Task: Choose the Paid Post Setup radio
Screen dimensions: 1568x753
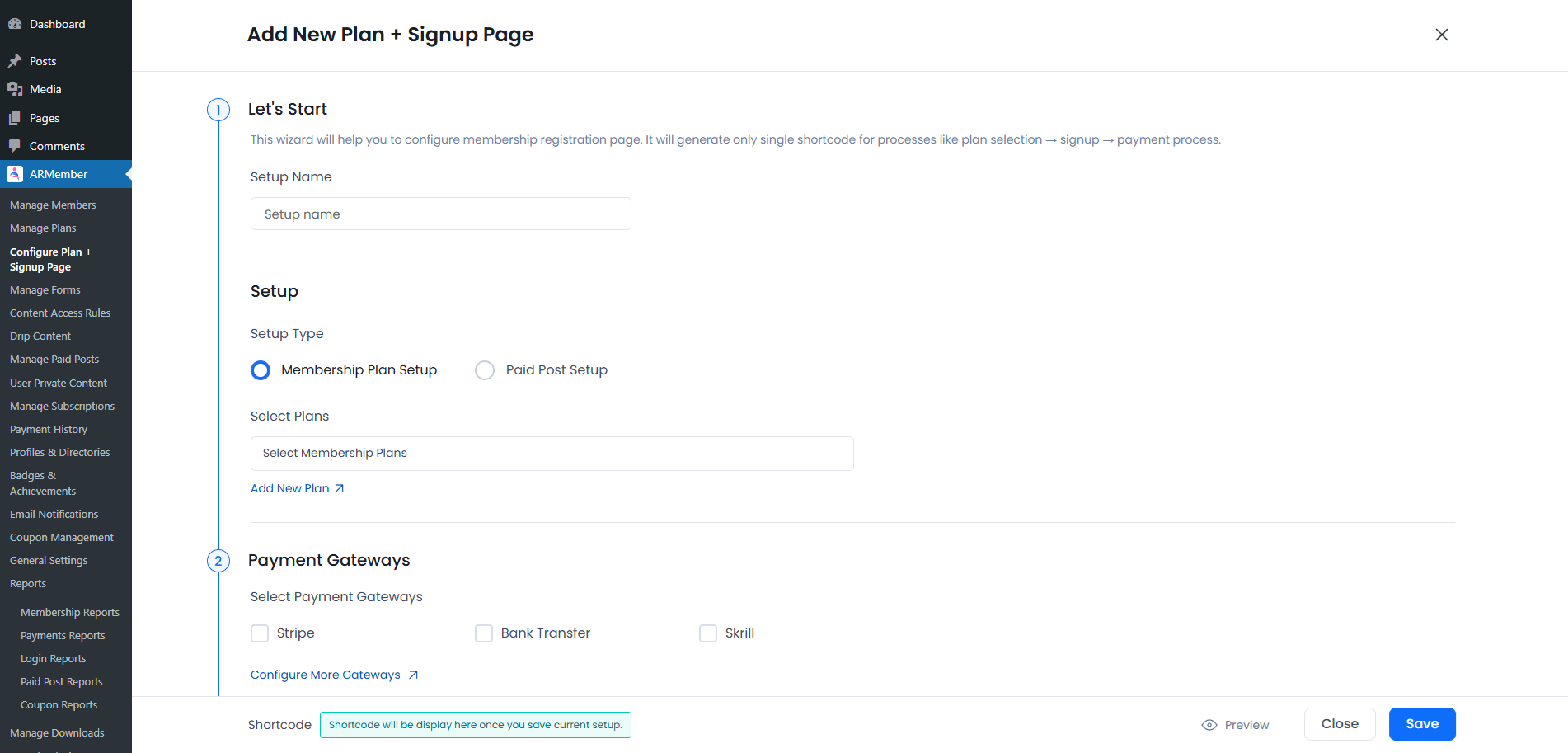Action: [485, 370]
